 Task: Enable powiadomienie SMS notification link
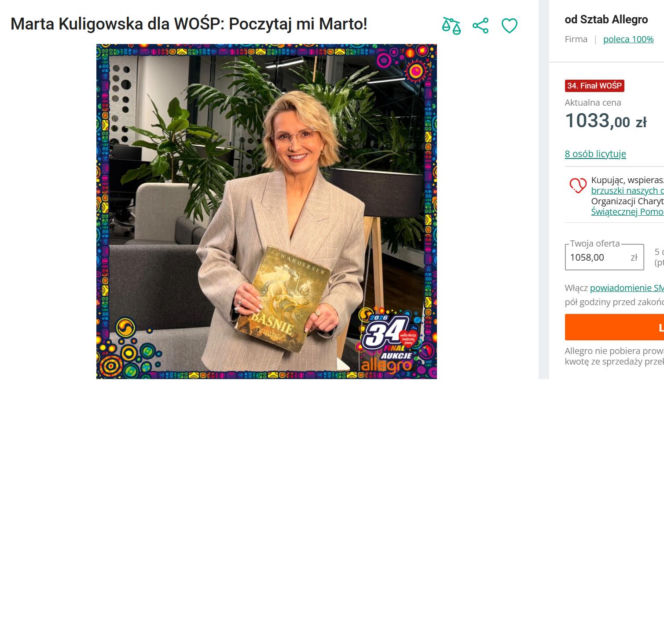627,288
